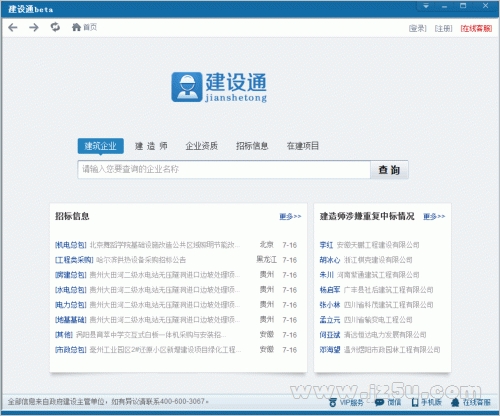Open the 注册 link
The height and width of the screenshot is (416, 500).
click(x=443, y=29)
